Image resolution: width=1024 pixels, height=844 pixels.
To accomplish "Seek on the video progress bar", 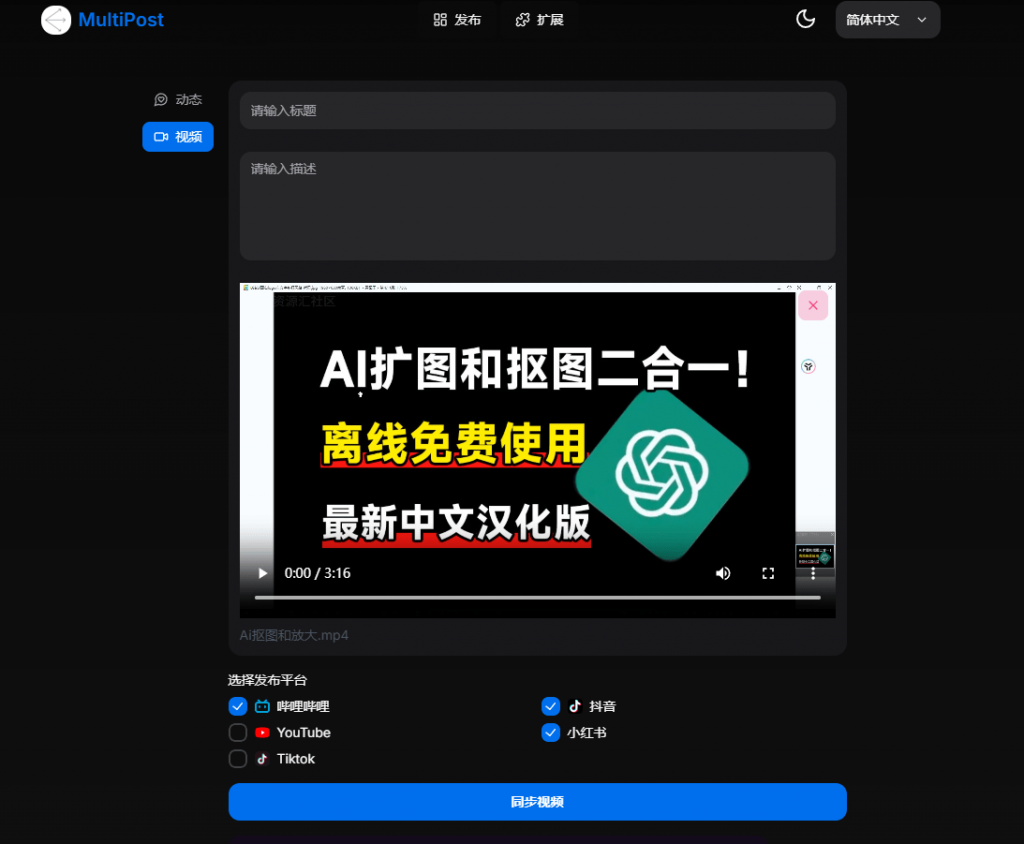I will click(x=537, y=597).
